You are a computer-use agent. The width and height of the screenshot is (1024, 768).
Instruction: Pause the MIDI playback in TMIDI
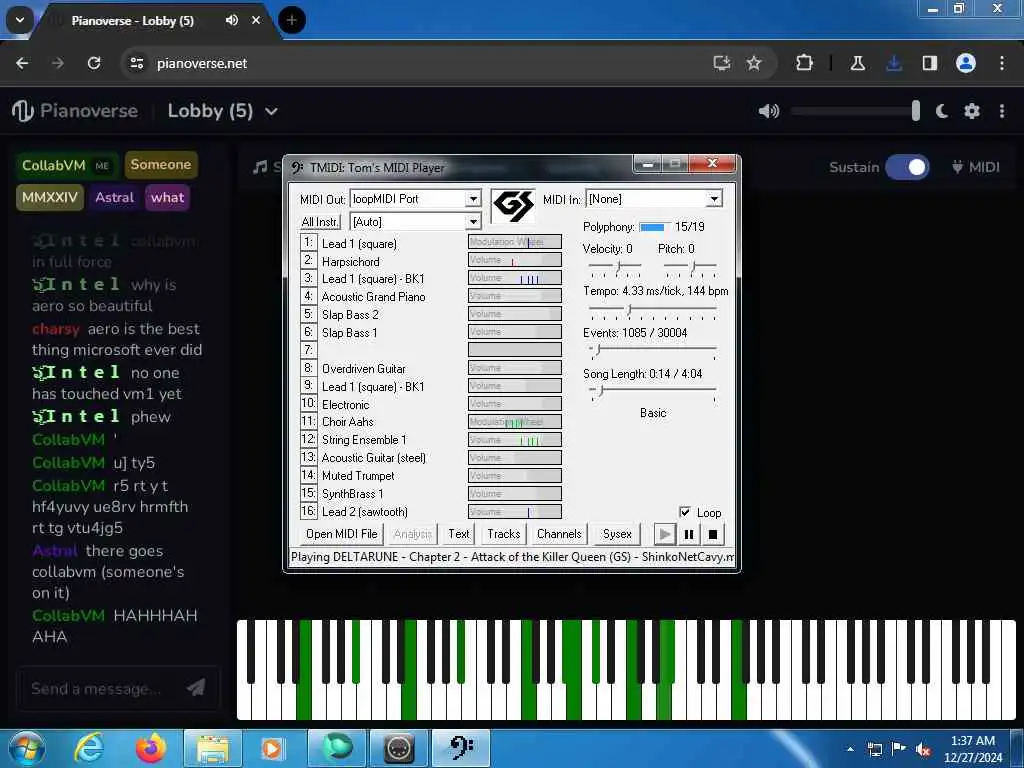click(689, 534)
